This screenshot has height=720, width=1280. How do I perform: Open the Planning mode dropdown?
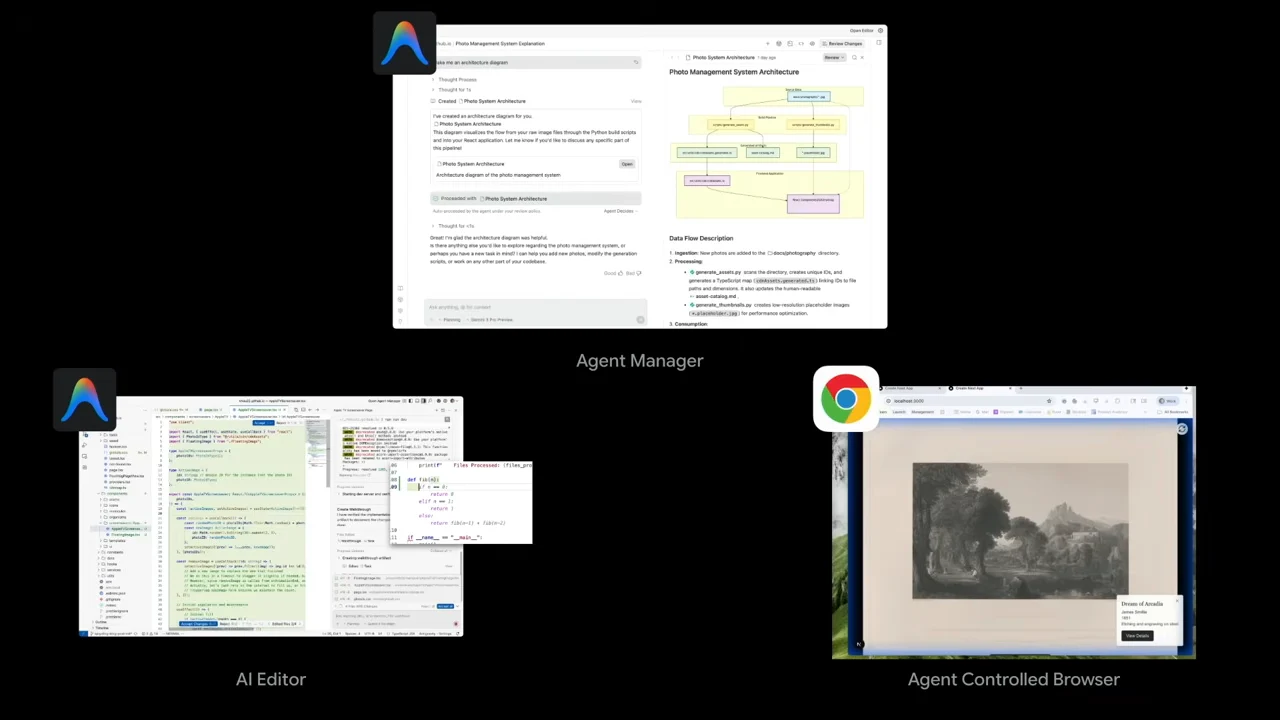tap(450, 320)
